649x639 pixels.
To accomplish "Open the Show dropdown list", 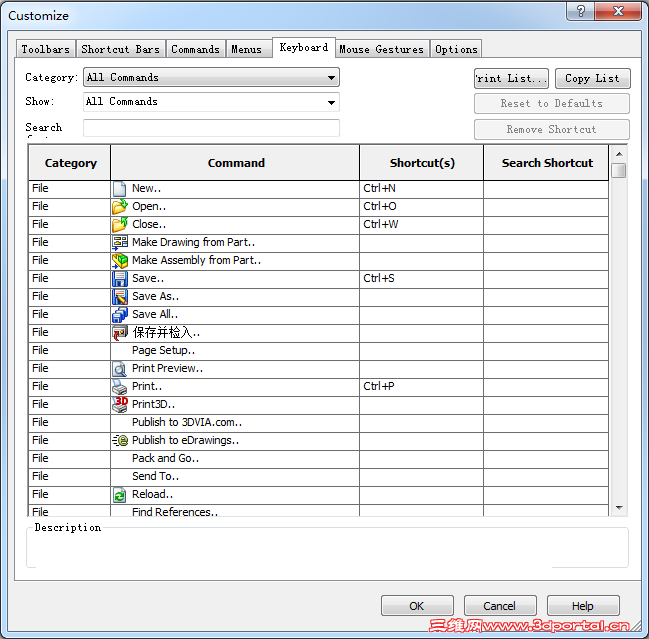I will pos(211,102).
